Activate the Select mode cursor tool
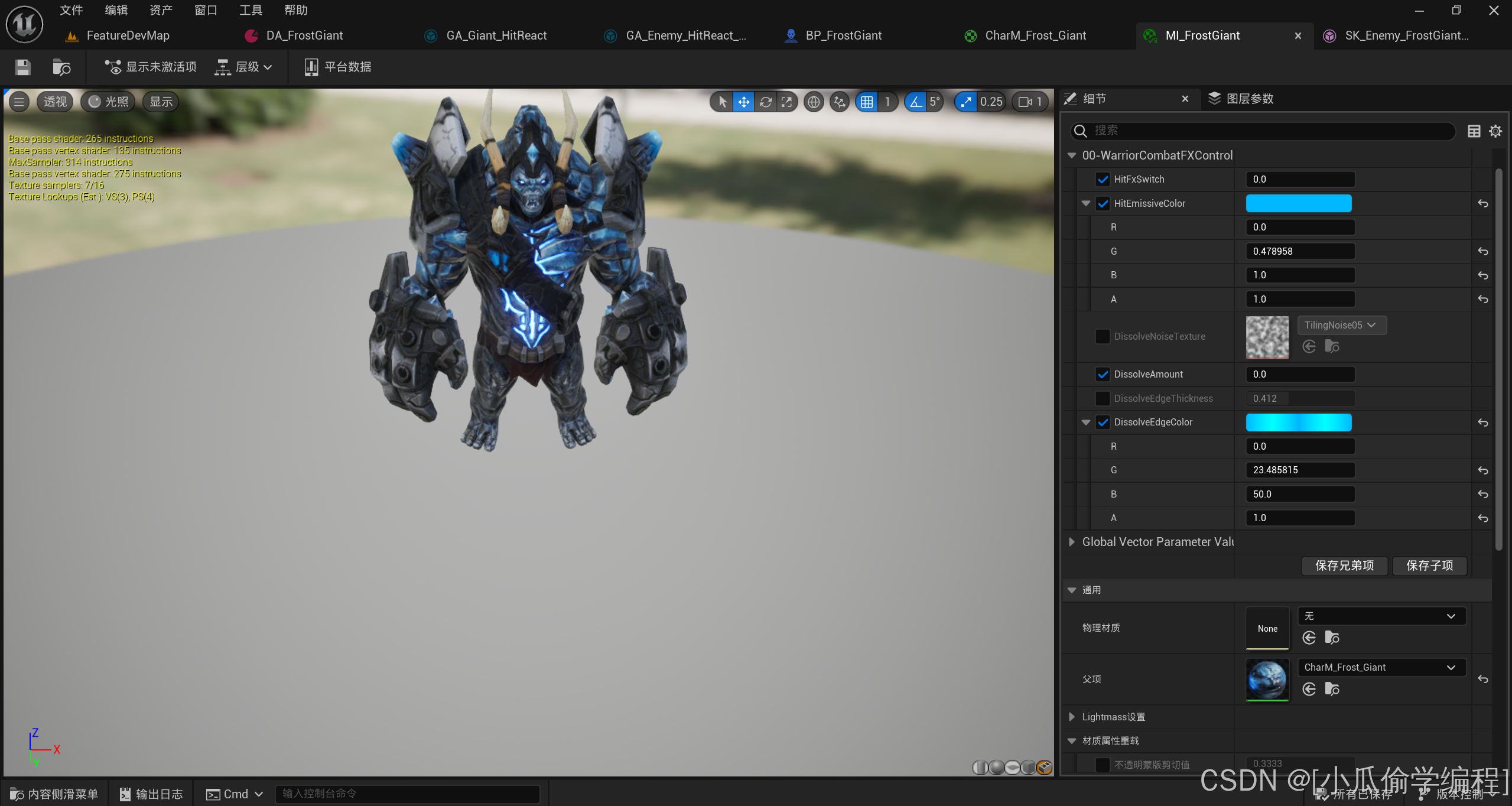Viewport: 1512px width, 806px height. point(722,102)
